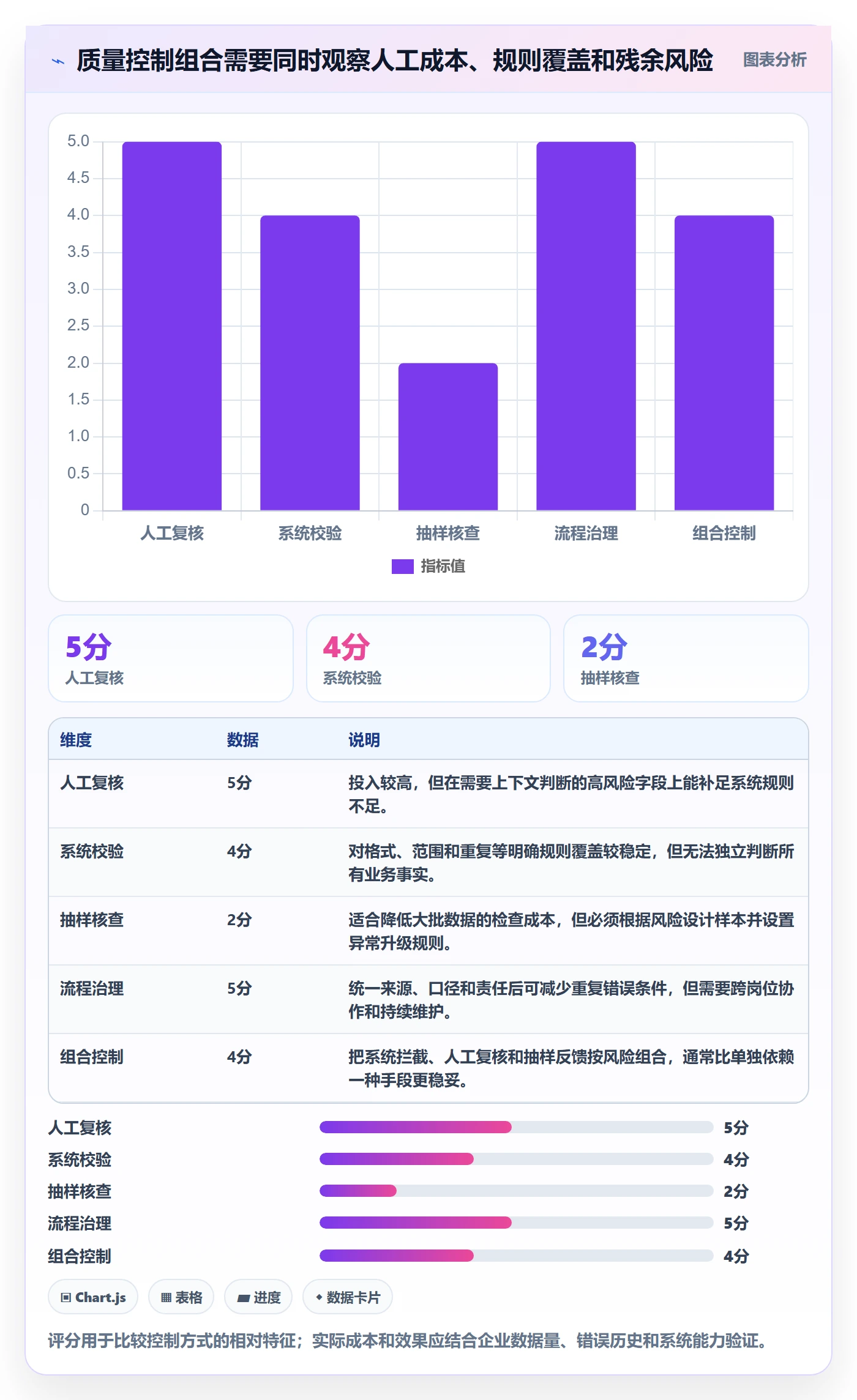857x1400 pixels.
Task: Select the 流程治理 cell in table
Action: coord(92,988)
